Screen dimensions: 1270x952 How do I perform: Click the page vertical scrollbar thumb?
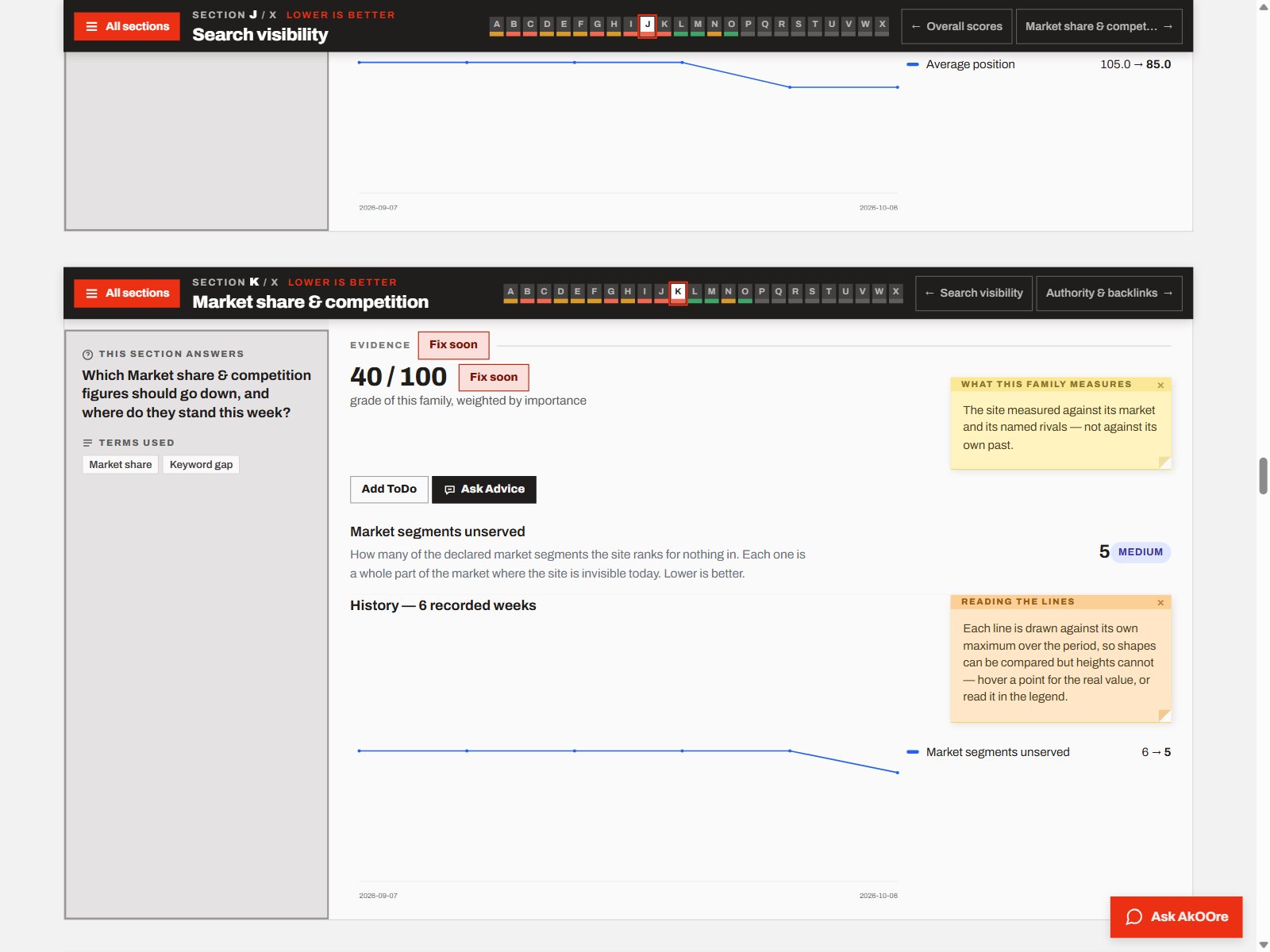[x=1263, y=476]
